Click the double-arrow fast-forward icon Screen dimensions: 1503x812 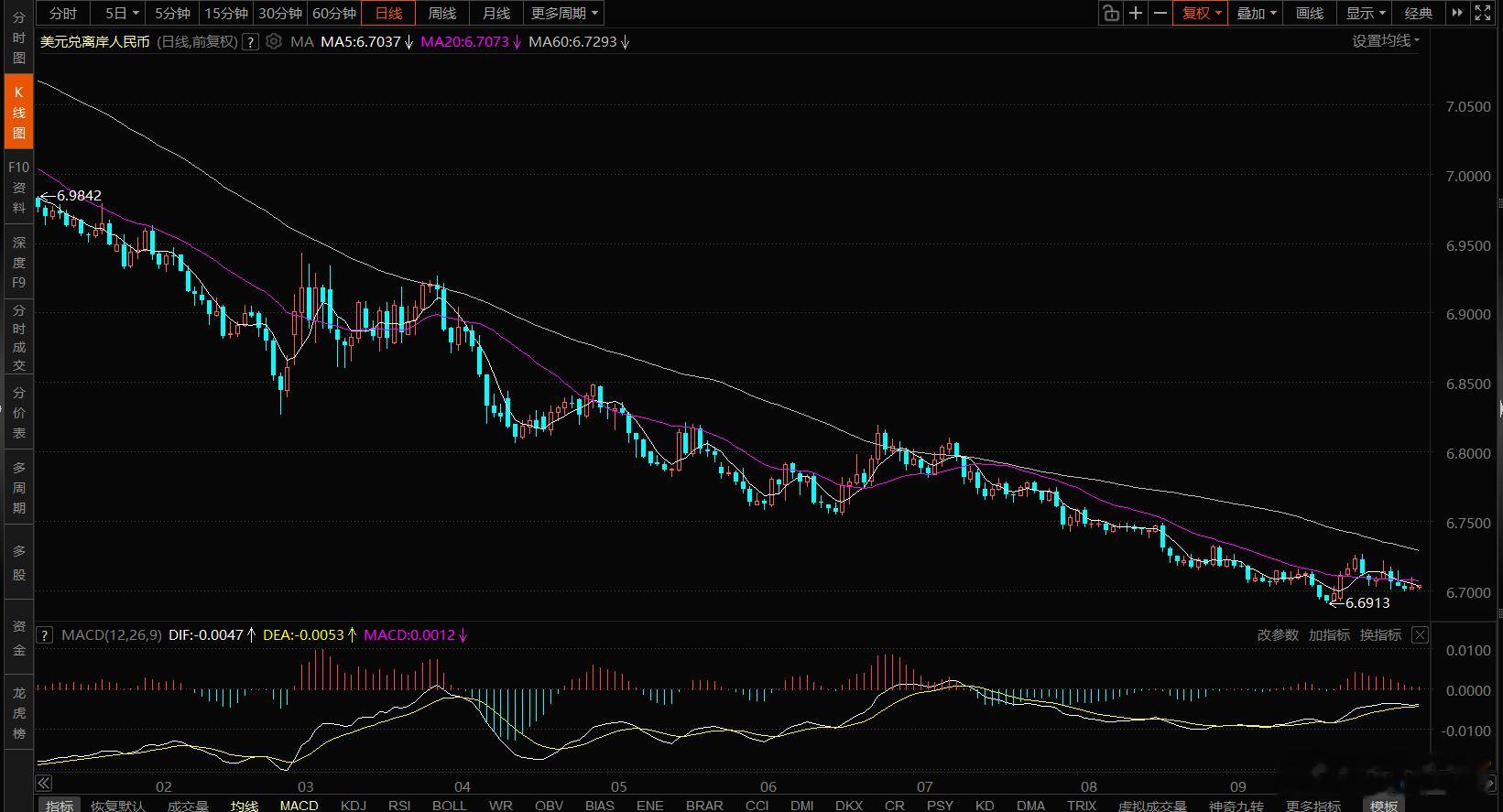point(1457,13)
